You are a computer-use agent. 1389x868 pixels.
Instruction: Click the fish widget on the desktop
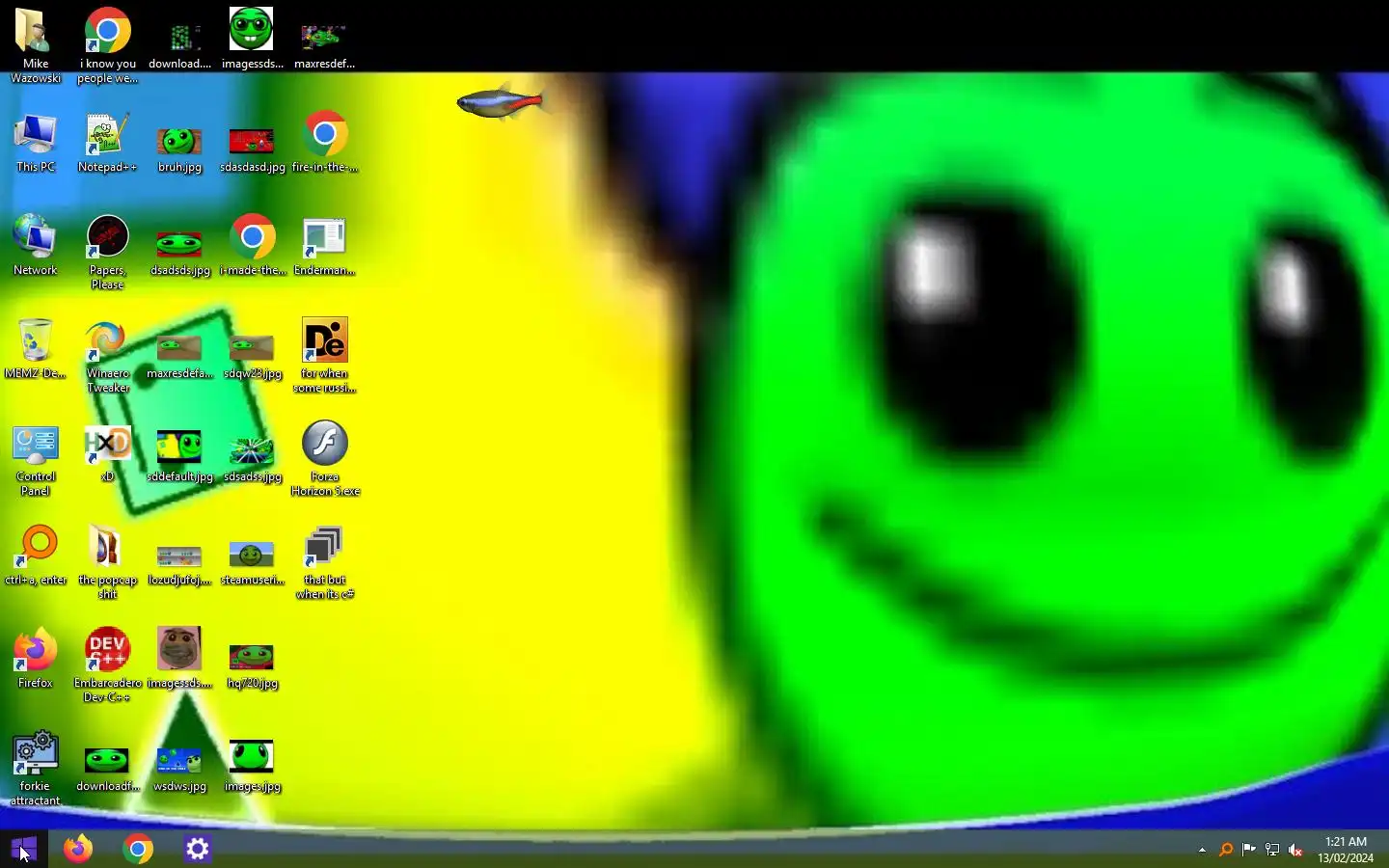(x=502, y=102)
